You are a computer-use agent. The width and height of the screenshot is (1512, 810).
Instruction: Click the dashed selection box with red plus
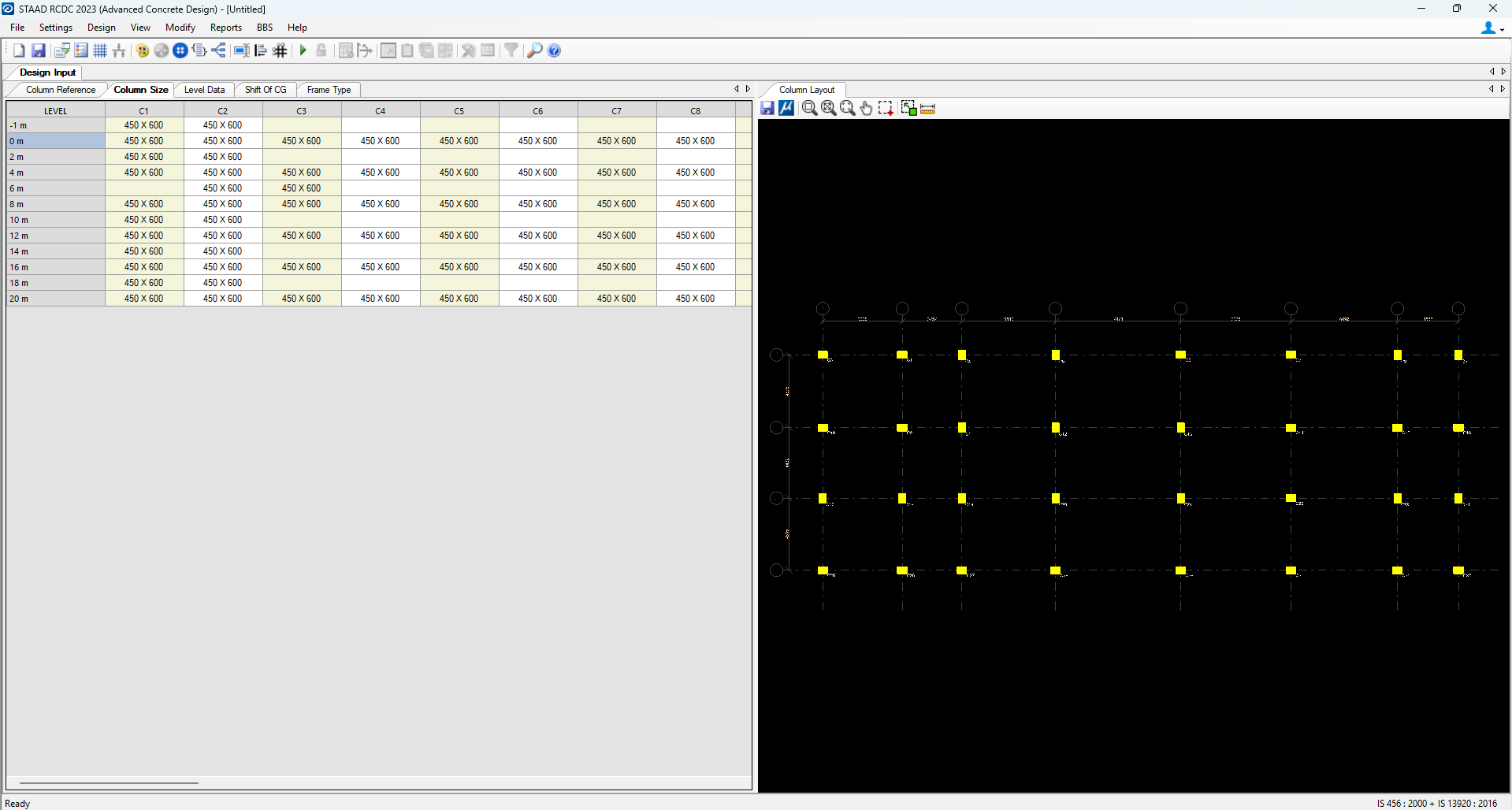886,109
